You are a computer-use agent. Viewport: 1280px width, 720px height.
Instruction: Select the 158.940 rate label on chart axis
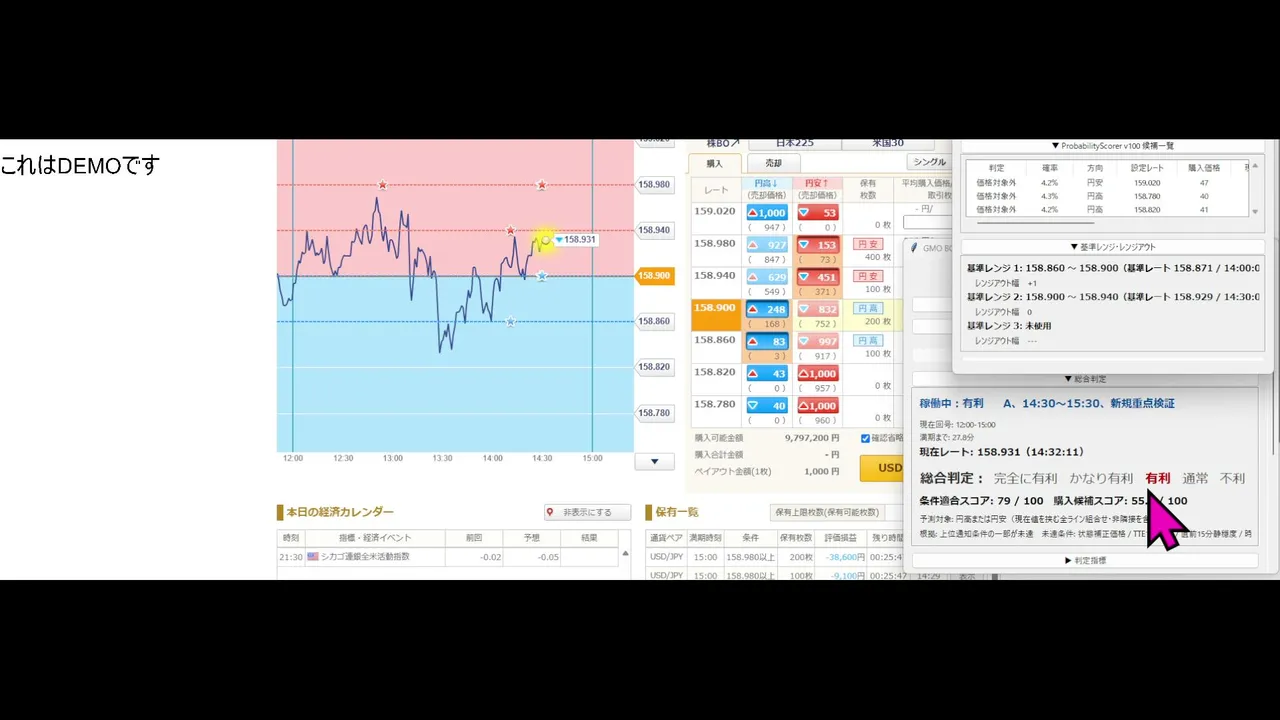point(654,230)
